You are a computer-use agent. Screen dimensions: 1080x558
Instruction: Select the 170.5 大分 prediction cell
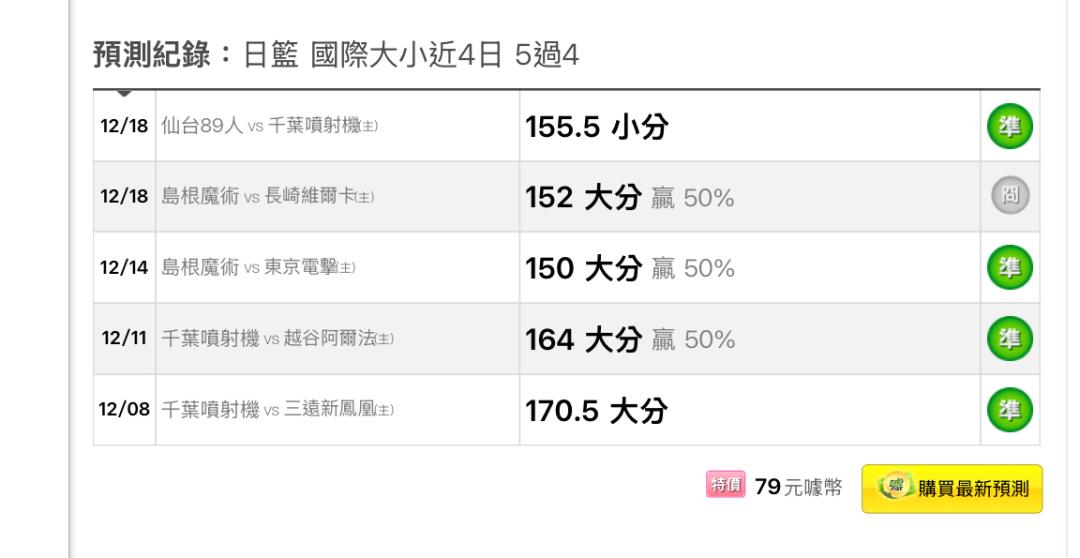tap(750, 410)
